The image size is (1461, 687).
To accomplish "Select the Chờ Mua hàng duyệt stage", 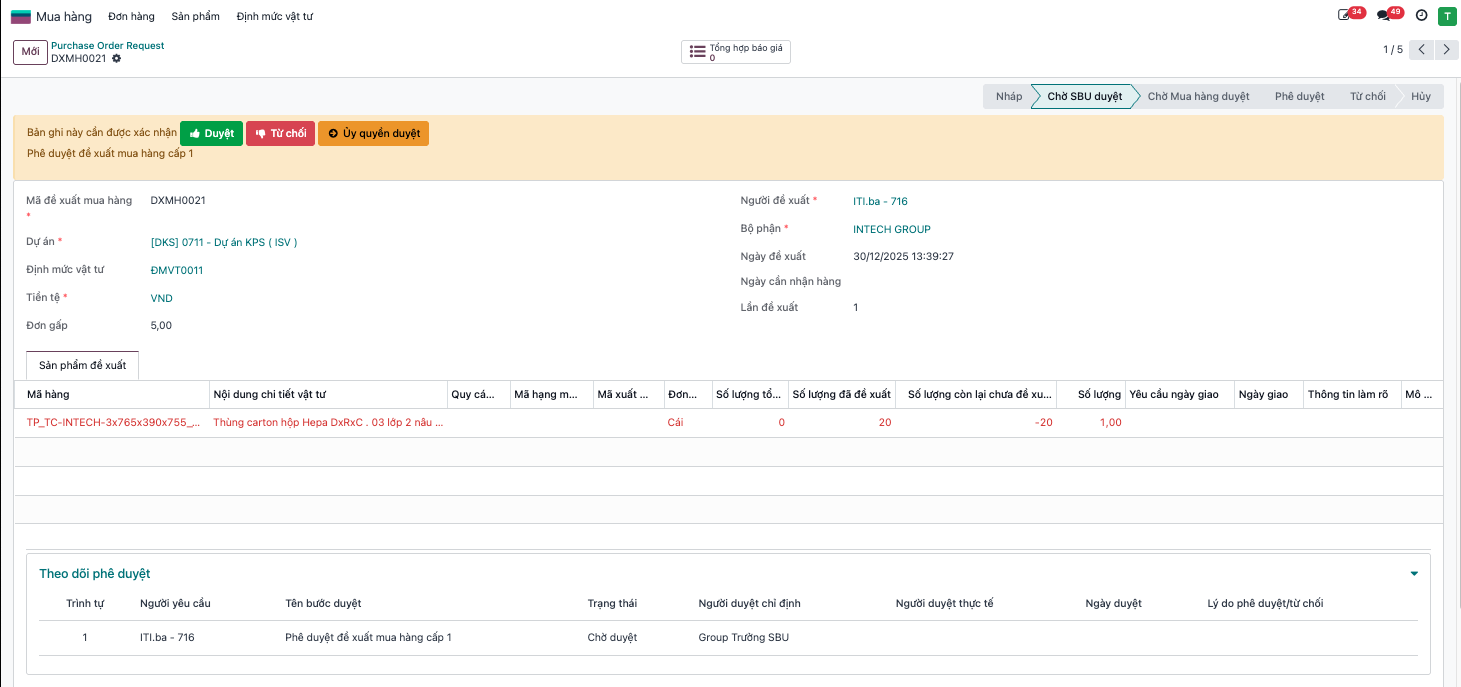I will click(1198, 96).
